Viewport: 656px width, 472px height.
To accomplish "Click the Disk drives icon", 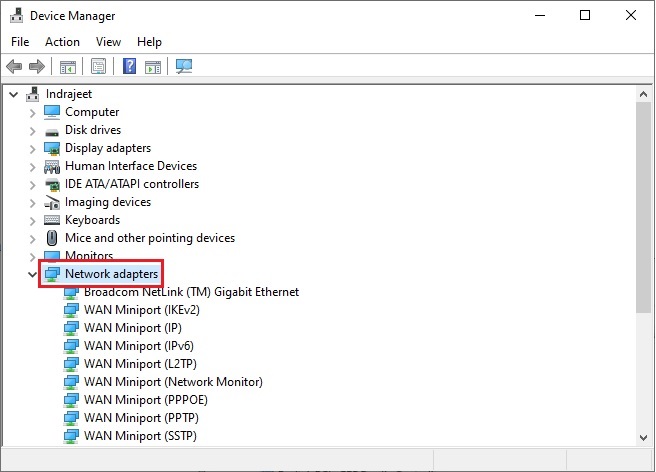I will tap(52, 131).
